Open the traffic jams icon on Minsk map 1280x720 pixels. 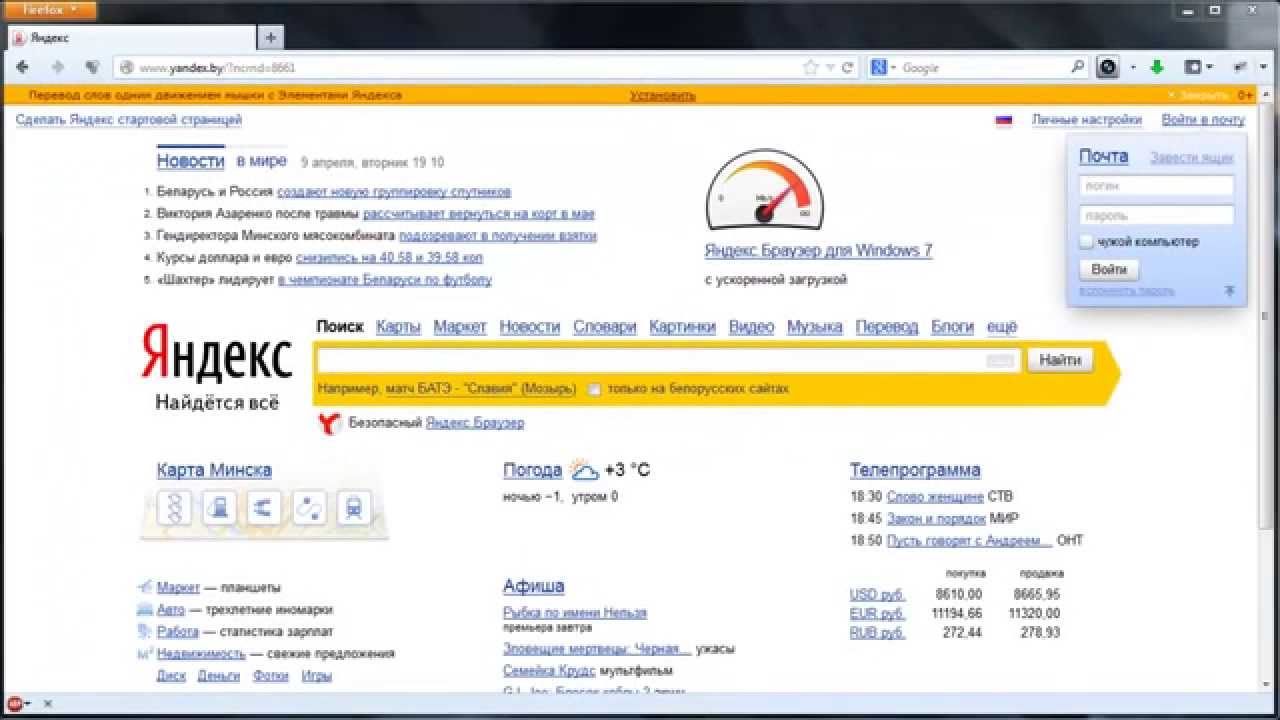175,508
